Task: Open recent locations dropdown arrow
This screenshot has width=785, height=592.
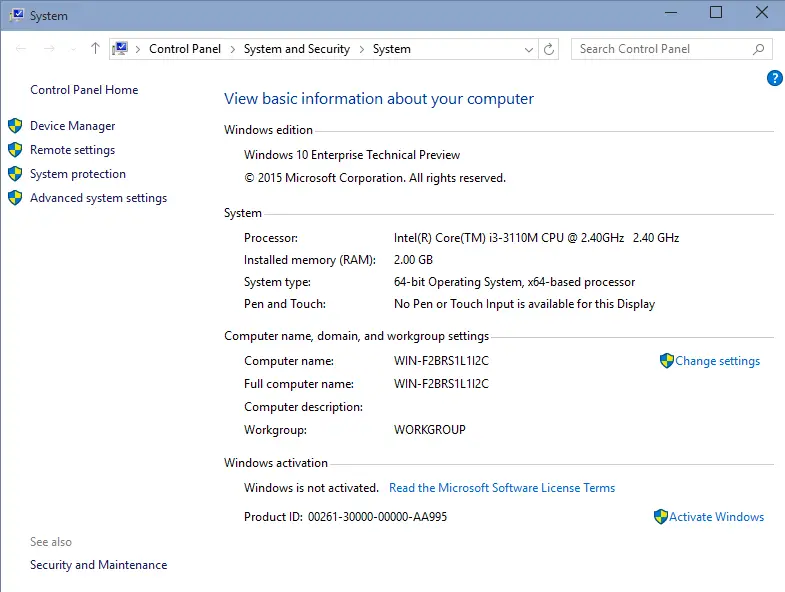Action: pyautogui.click(x=73, y=49)
